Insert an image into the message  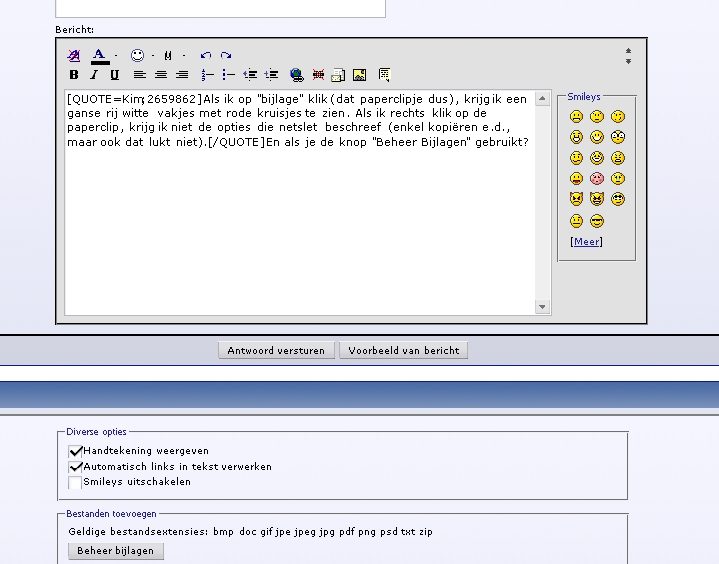click(359, 75)
